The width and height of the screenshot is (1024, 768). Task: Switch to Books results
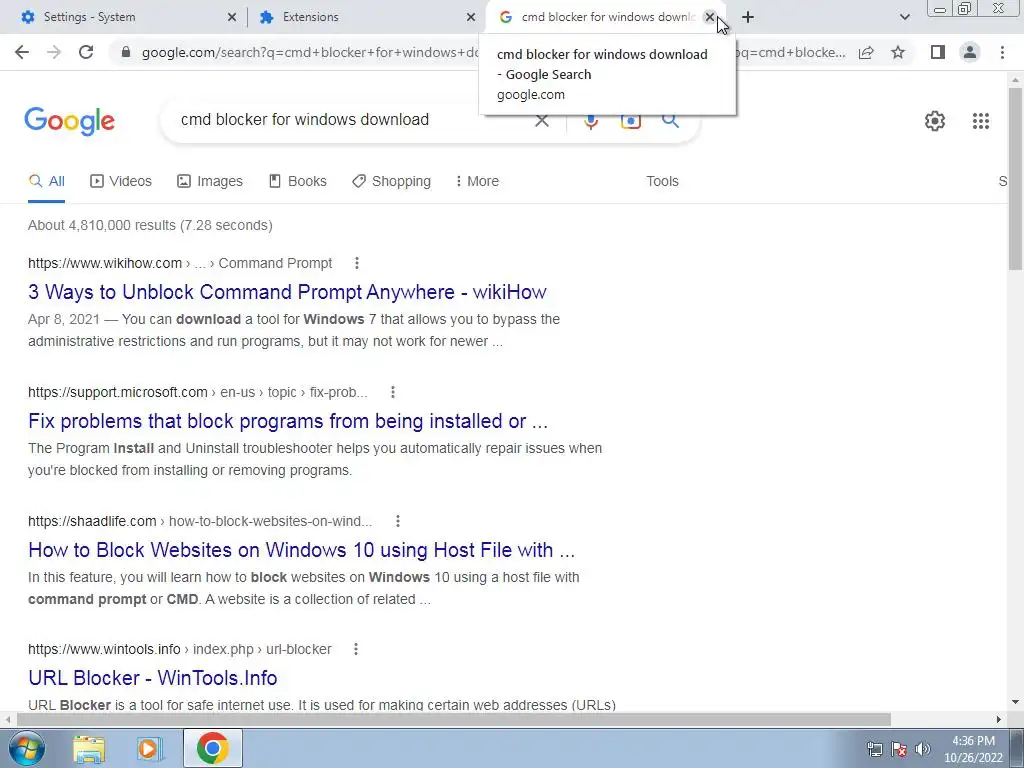point(298,181)
